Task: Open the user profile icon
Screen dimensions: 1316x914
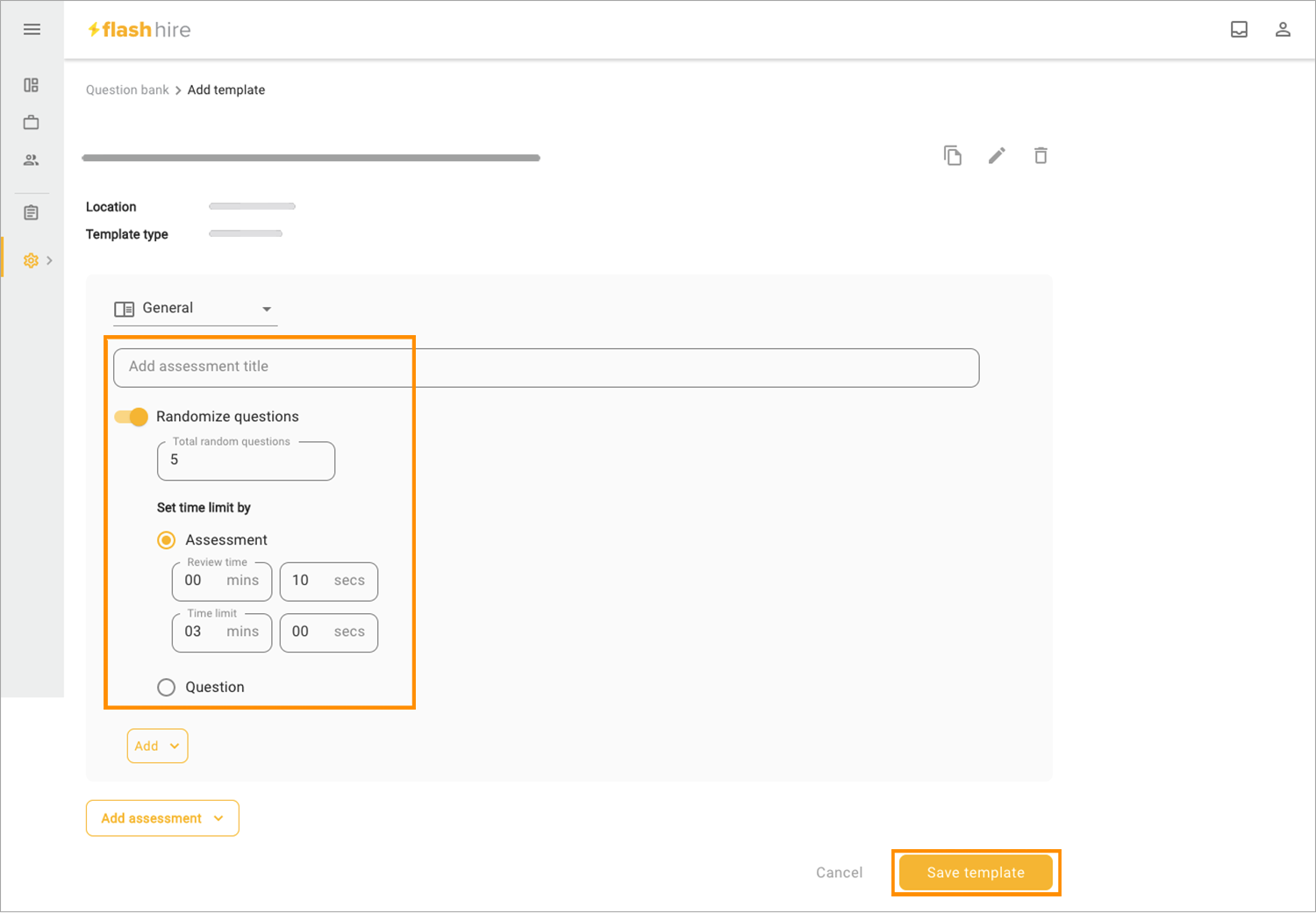Action: pyautogui.click(x=1283, y=30)
